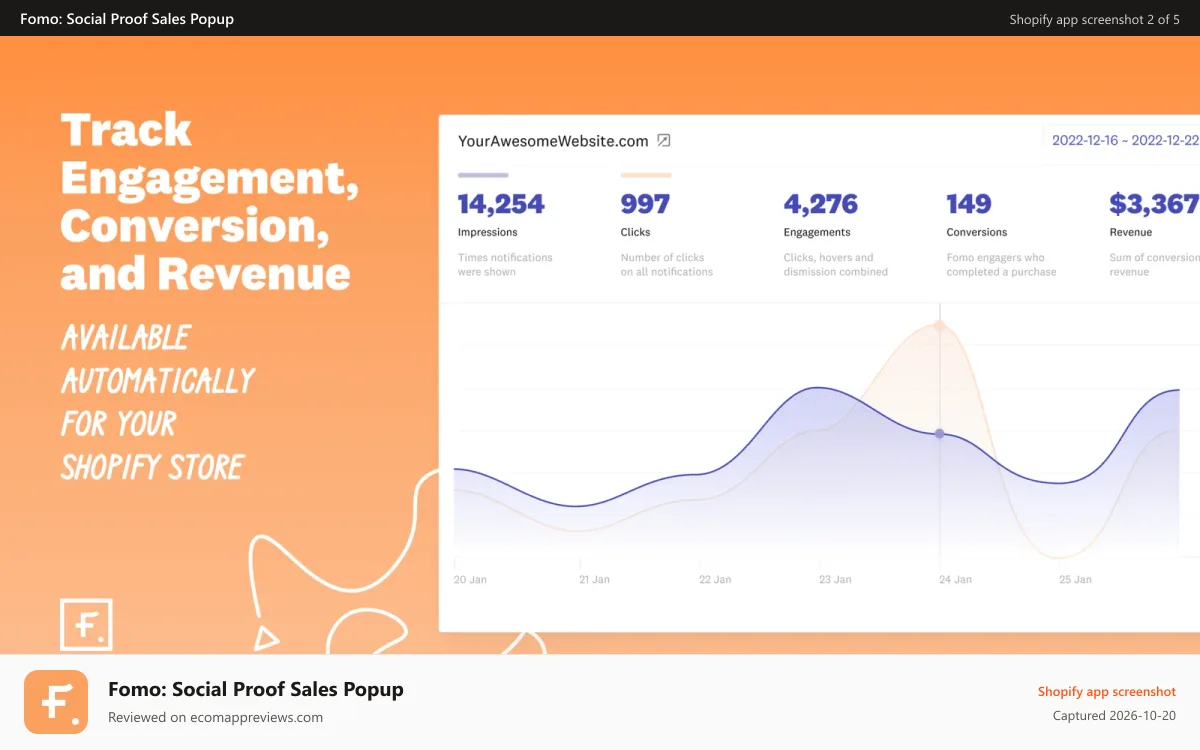Click the 'Track Engagement, Conversion, and Revenue' headline
1200x750 pixels.
pos(210,201)
